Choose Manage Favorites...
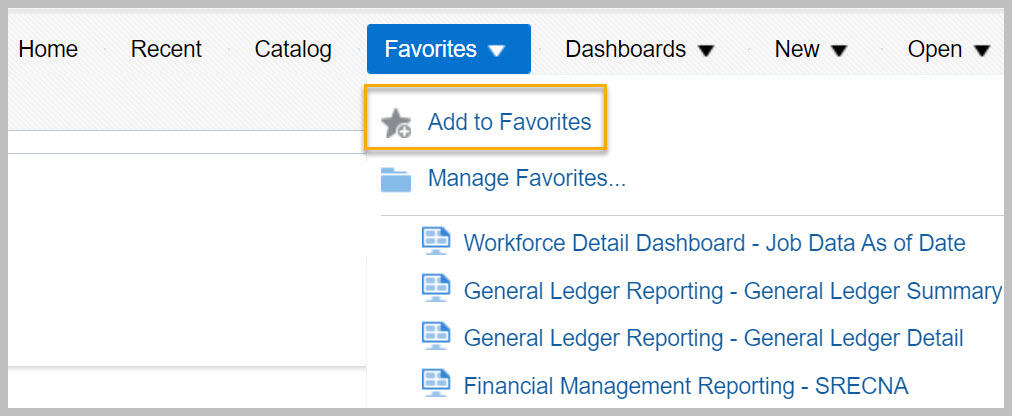The height and width of the screenshot is (416, 1012). tap(527, 178)
